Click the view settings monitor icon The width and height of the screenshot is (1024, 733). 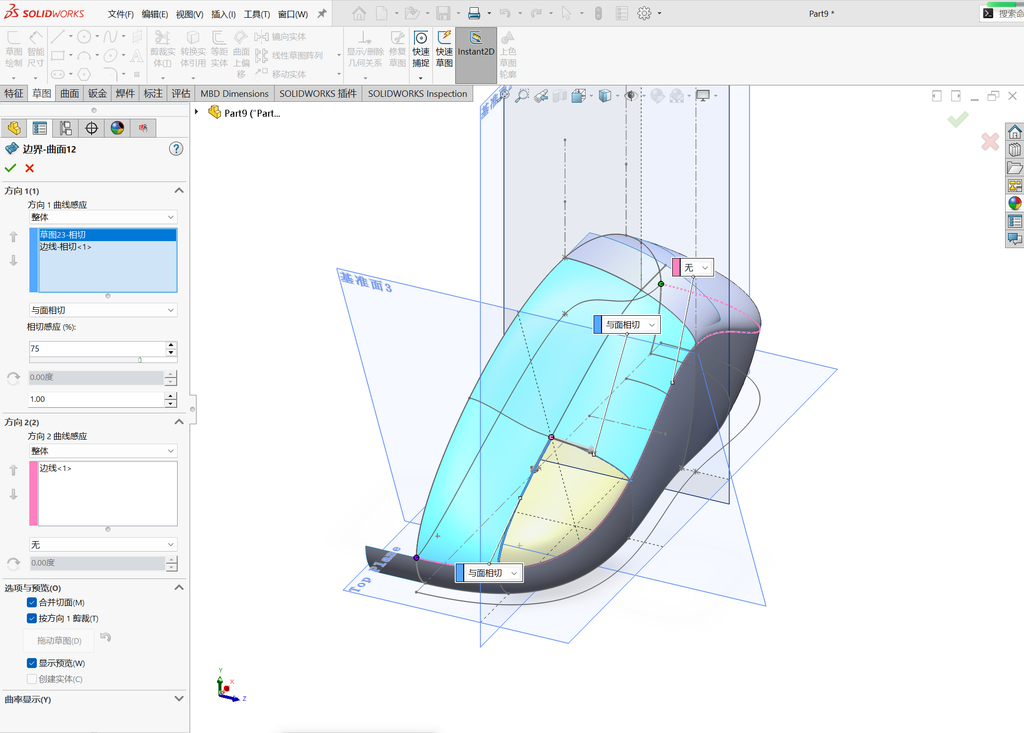[x=703, y=96]
